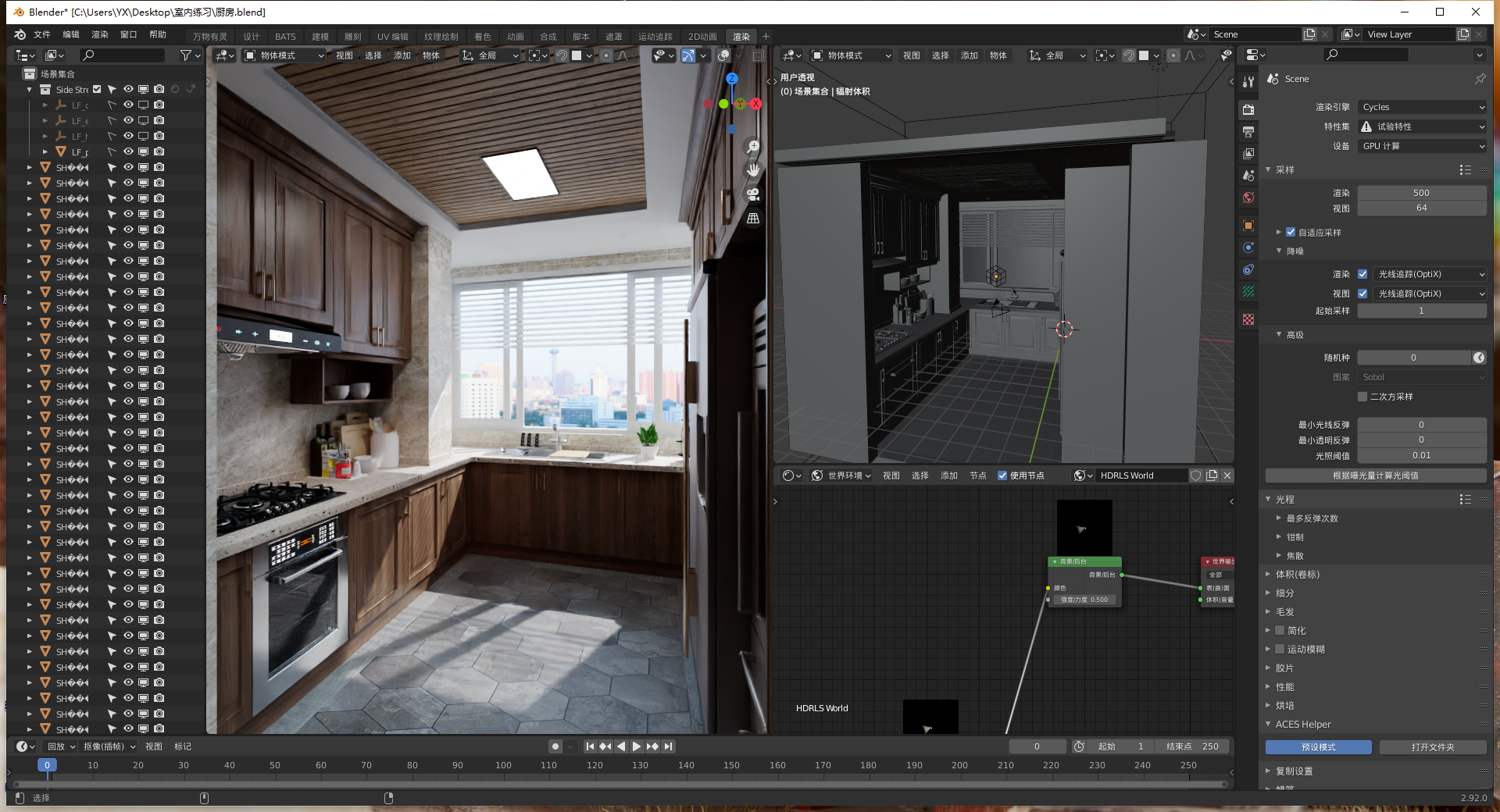Click the outliner search field
This screenshot has width=1500, height=812.
click(x=123, y=55)
